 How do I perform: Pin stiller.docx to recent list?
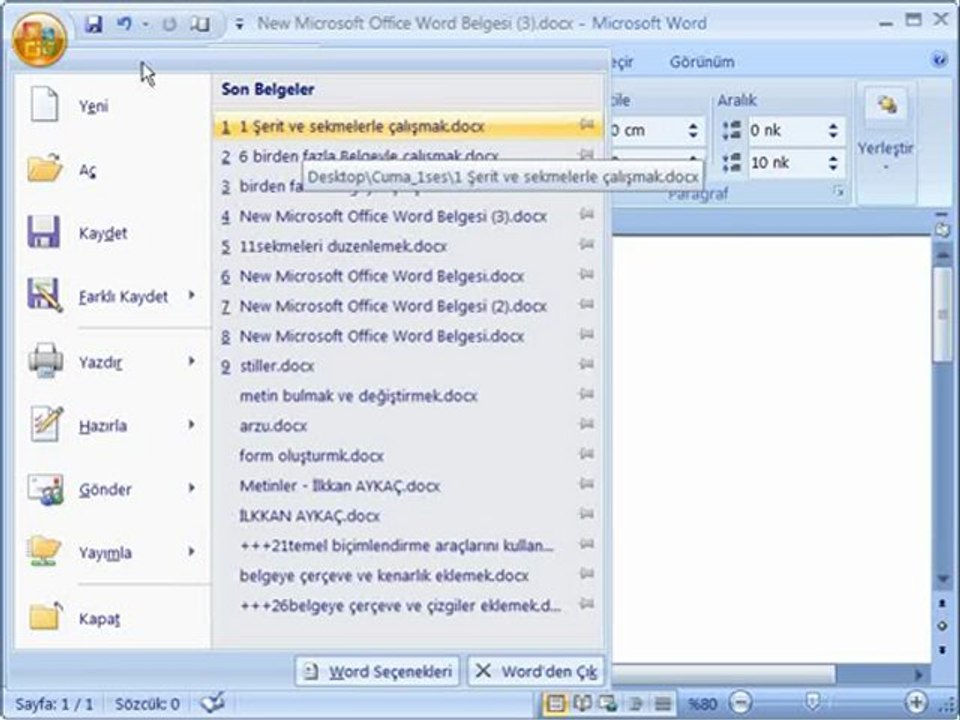tap(587, 364)
